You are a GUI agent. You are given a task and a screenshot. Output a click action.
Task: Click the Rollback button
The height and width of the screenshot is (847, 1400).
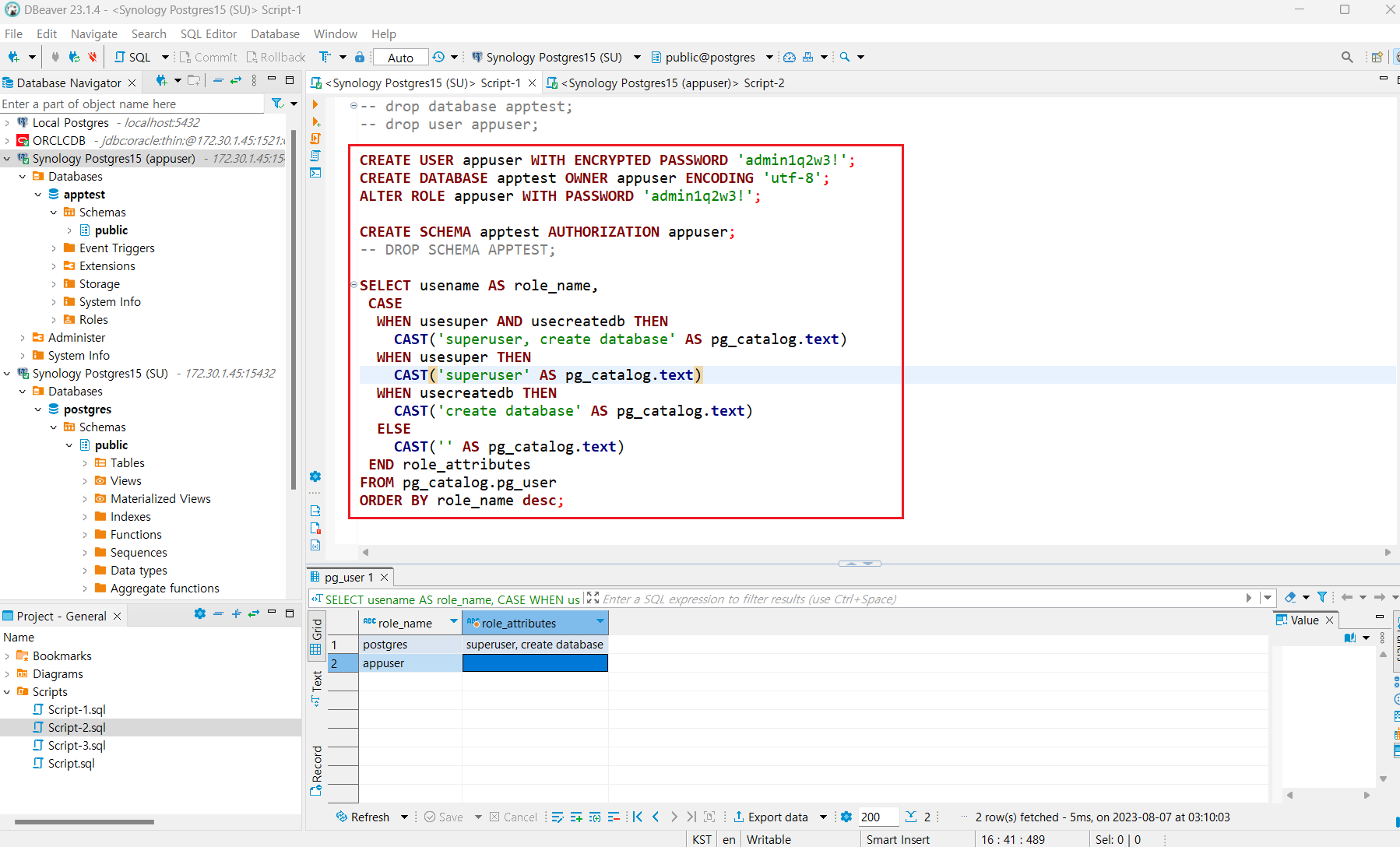[x=276, y=57]
